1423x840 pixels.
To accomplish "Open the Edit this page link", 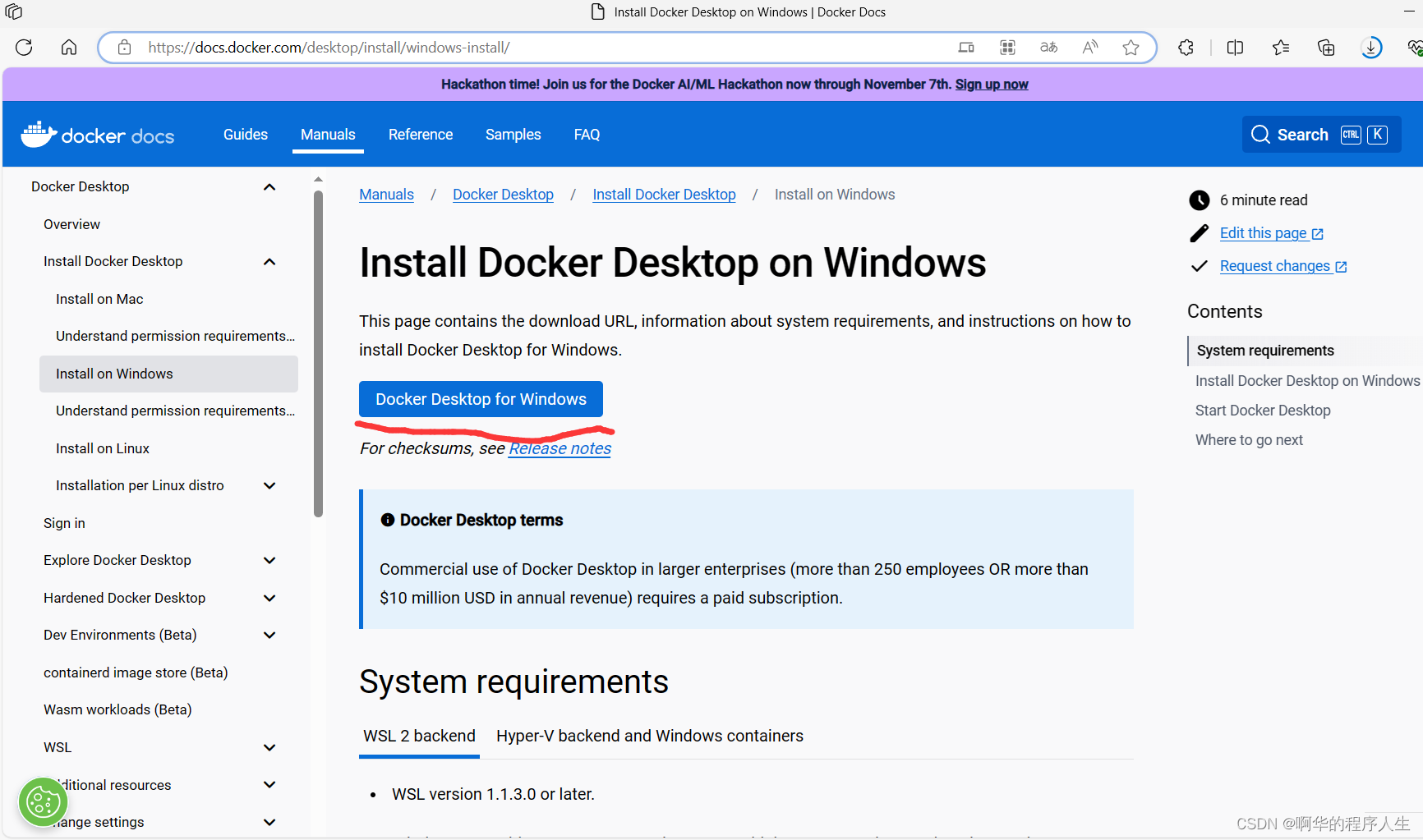I will point(1272,233).
